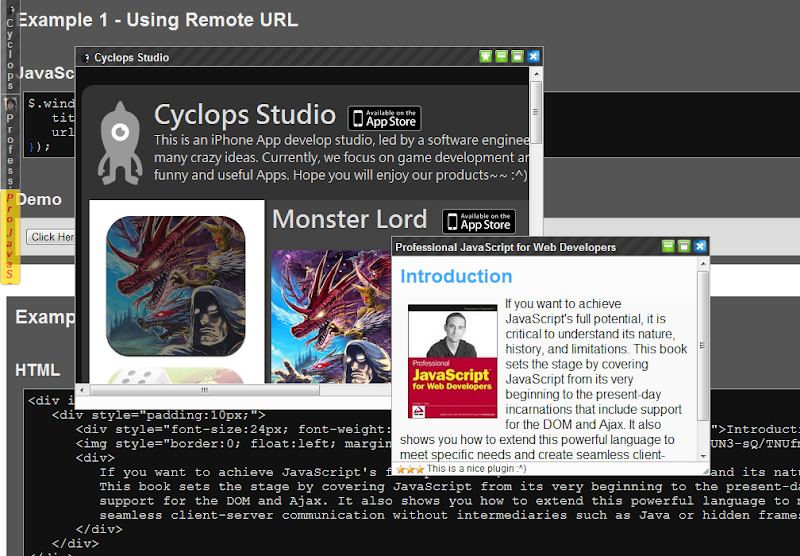Click 'Example 1 - Using Remote URL' heading
800x556 pixels.
pos(158,20)
